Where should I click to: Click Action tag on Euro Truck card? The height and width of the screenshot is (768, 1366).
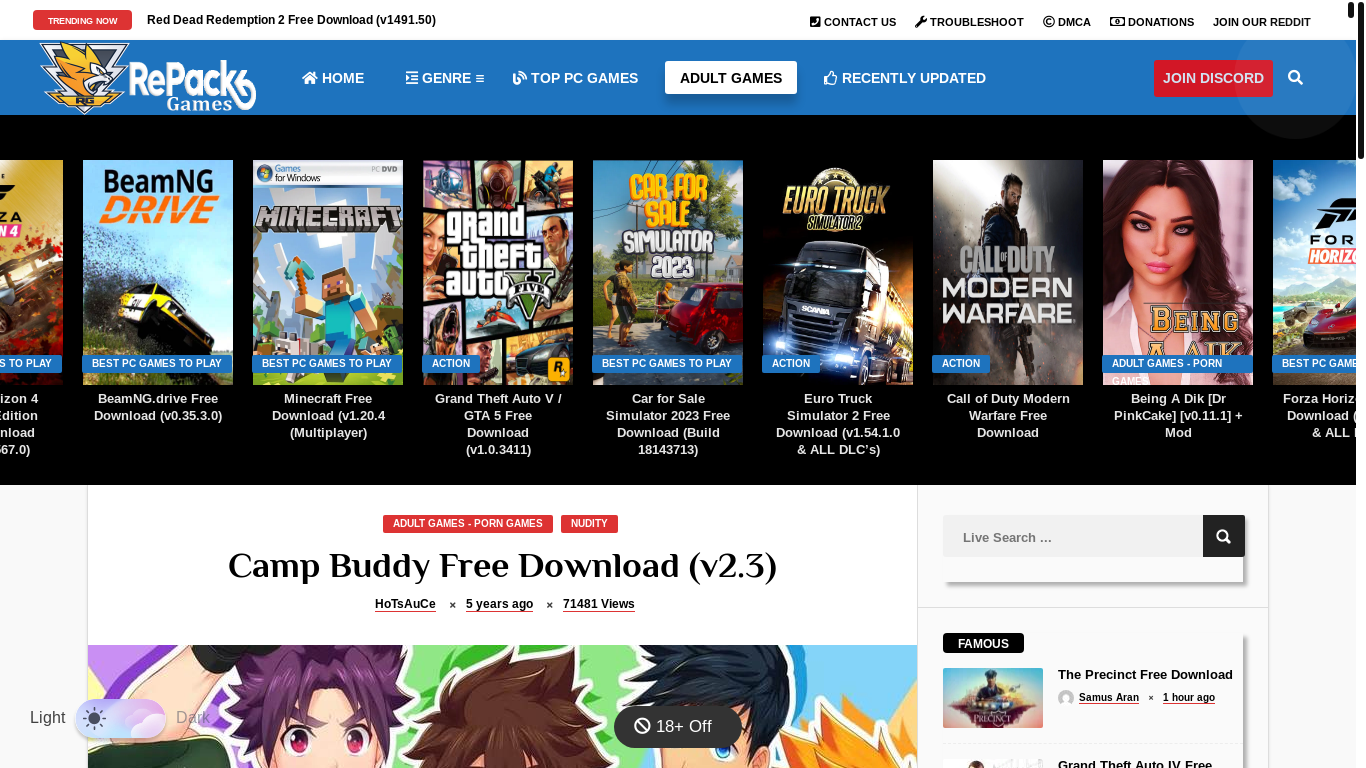click(x=791, y=364)
